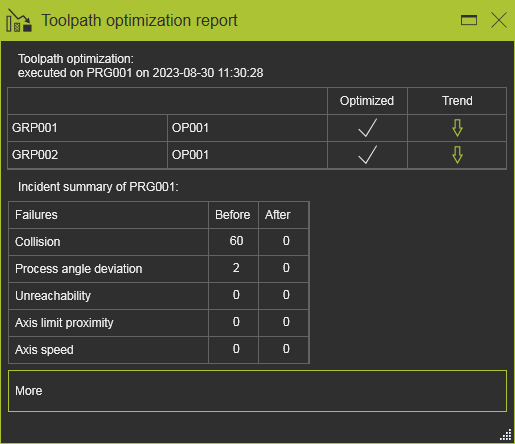515x444 pixels.
Task: Maximize the report window
Action: [x=469, y=20]
